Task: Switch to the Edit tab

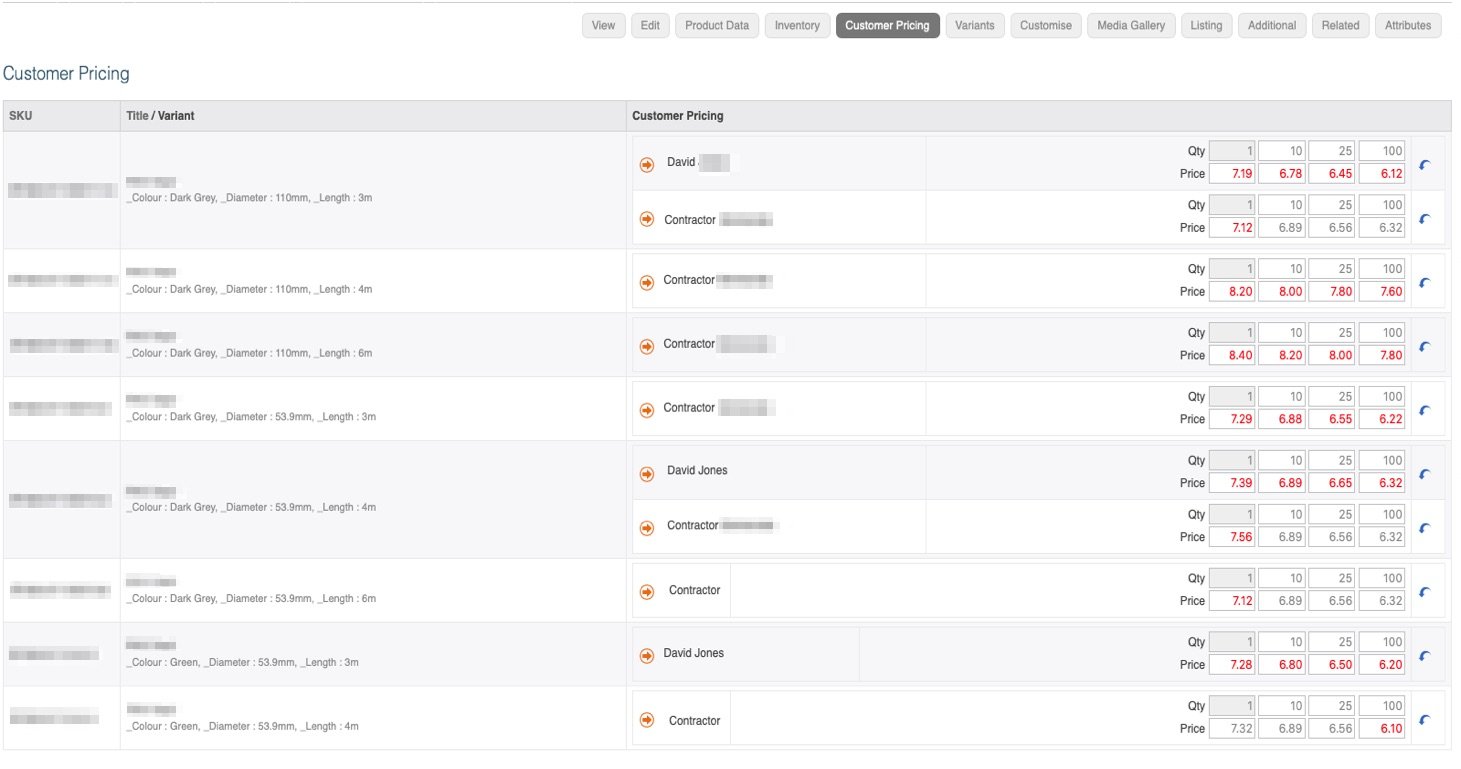Action: click(x=650, y=26)
